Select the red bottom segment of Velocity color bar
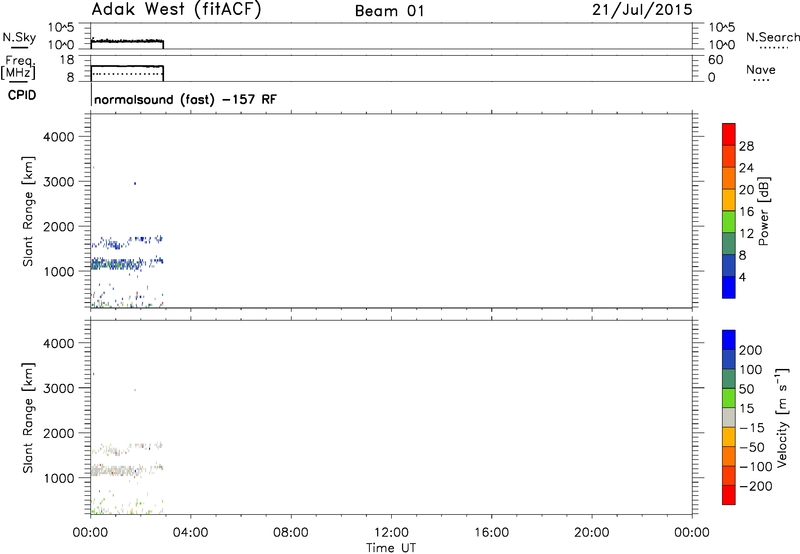Screen dimensions: 800x554 pos(729,495)
